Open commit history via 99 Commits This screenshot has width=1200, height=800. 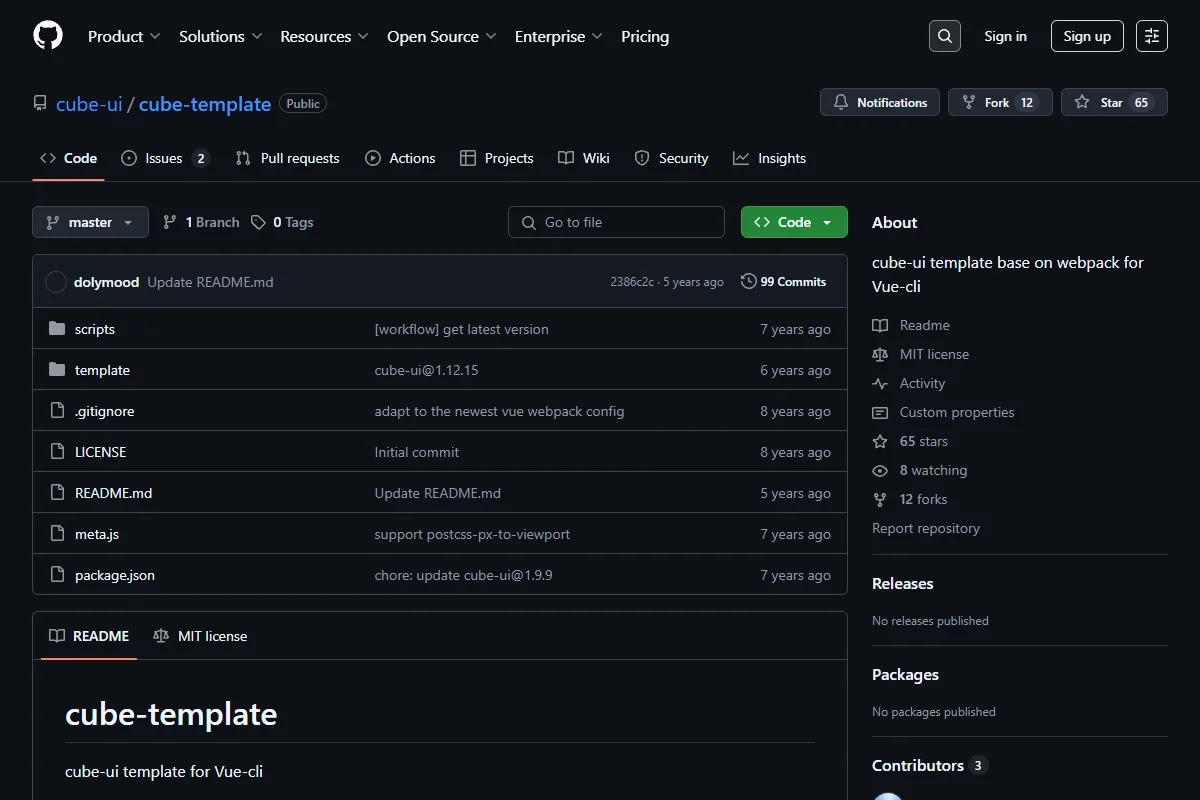click(783, 282)
